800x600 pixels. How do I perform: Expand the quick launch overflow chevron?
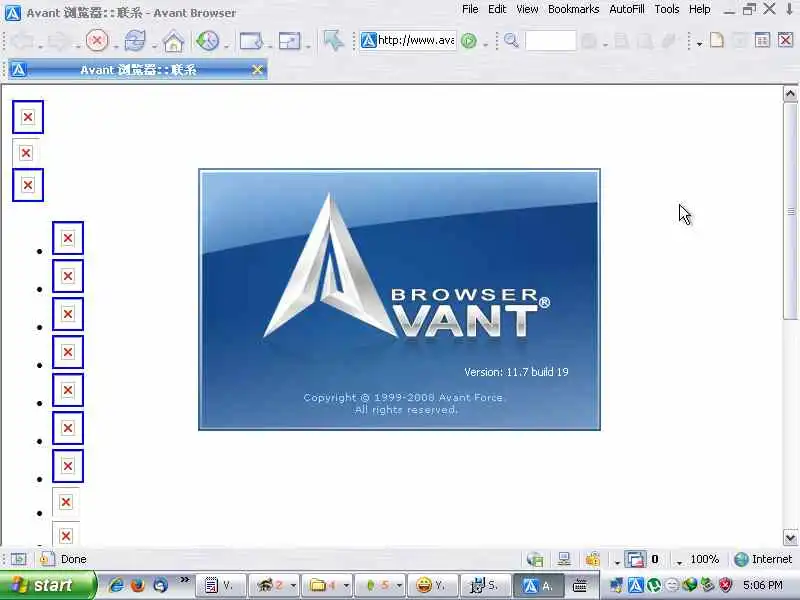[184, 580]
